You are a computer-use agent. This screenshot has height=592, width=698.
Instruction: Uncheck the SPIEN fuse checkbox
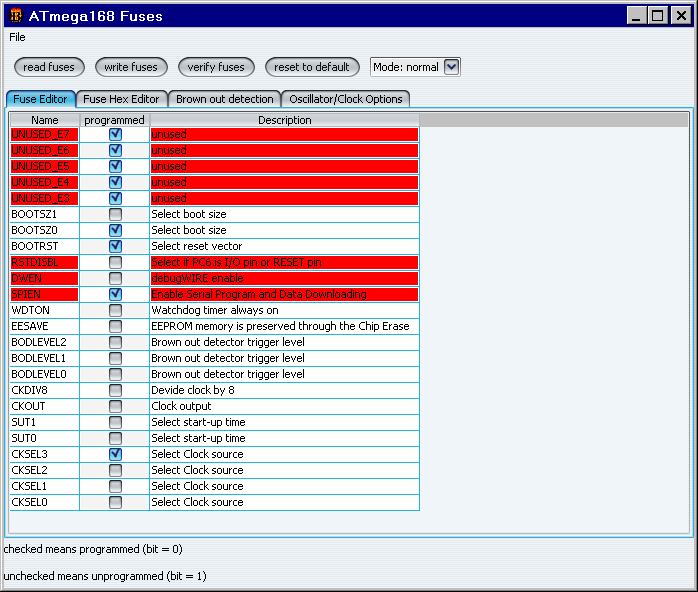115,295
